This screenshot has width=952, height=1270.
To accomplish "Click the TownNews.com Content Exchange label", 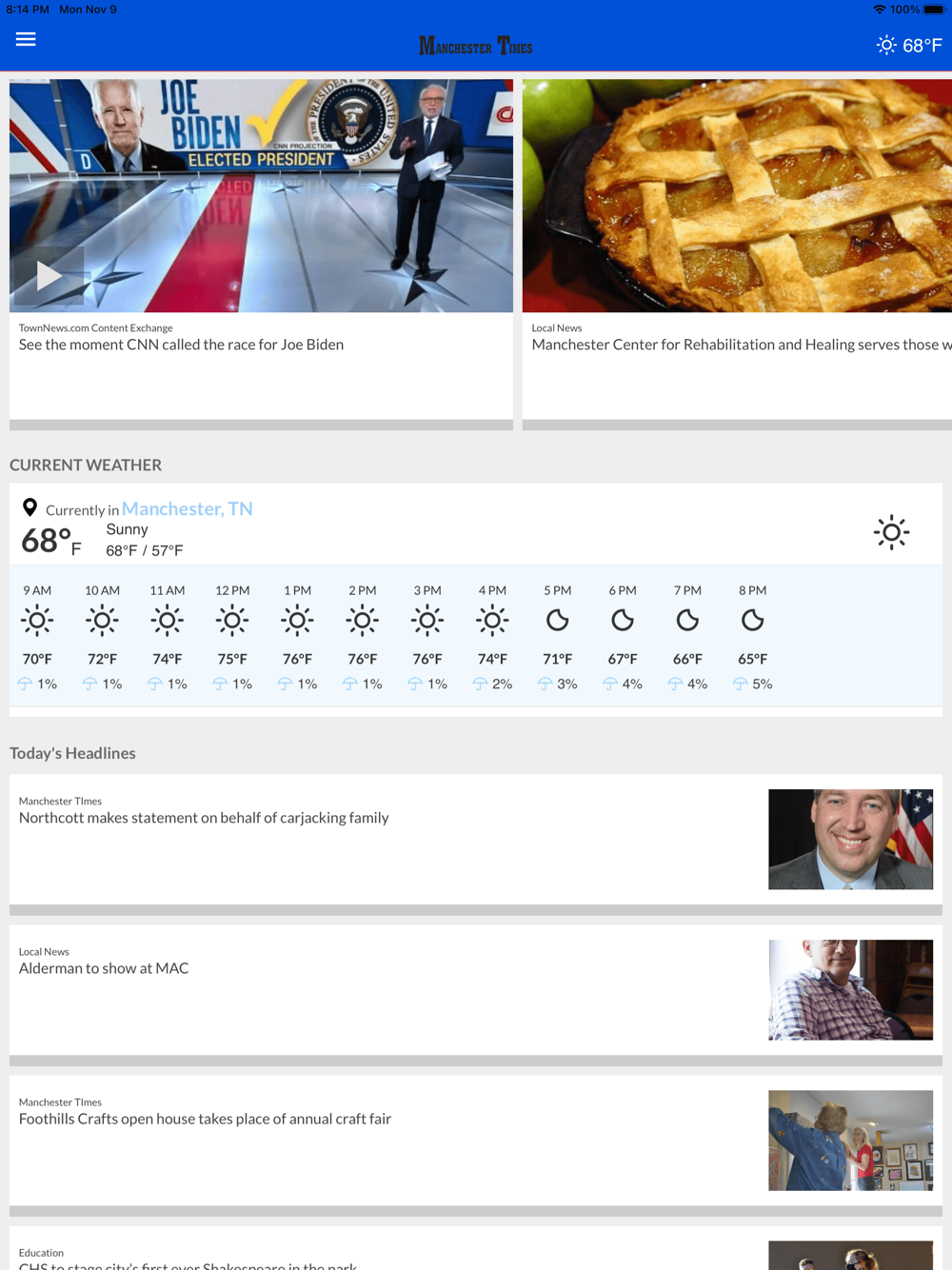I will [95, 327].
